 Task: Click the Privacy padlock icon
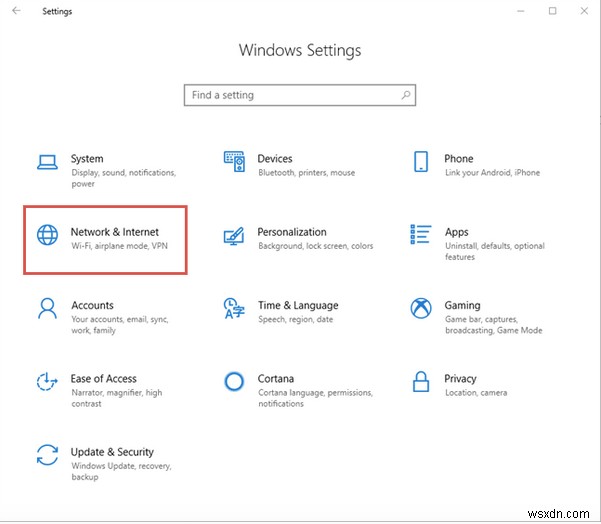pyautogui.click(x=421, y=381)
